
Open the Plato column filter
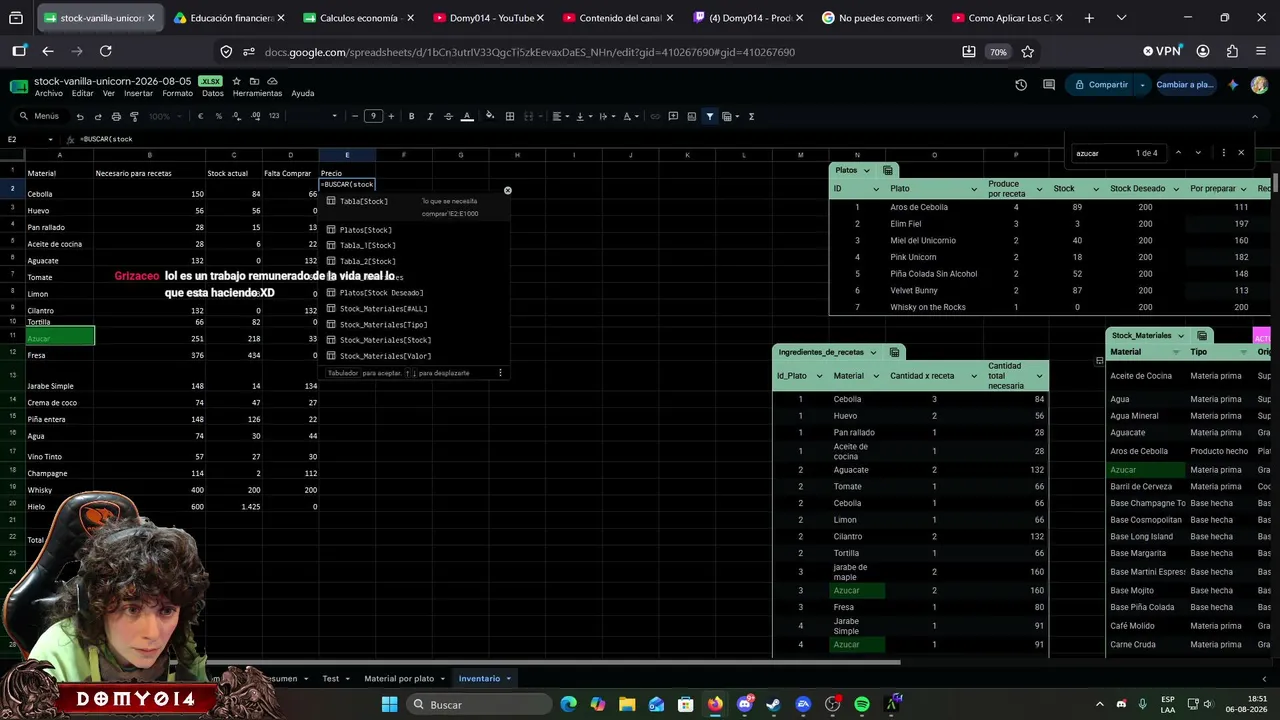click(x=974, y=189)
